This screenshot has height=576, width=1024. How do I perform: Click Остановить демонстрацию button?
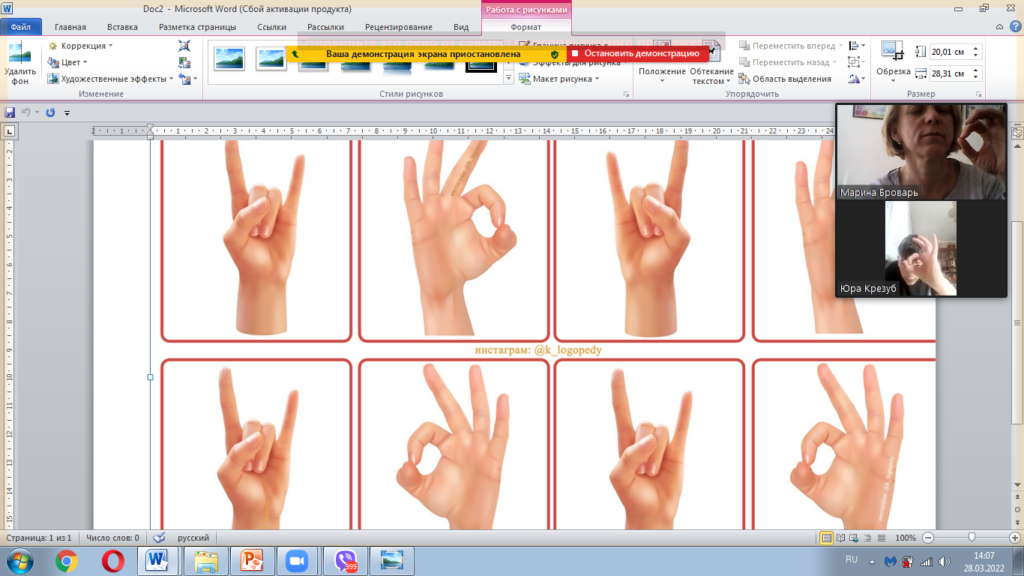(x=634, y=54)
